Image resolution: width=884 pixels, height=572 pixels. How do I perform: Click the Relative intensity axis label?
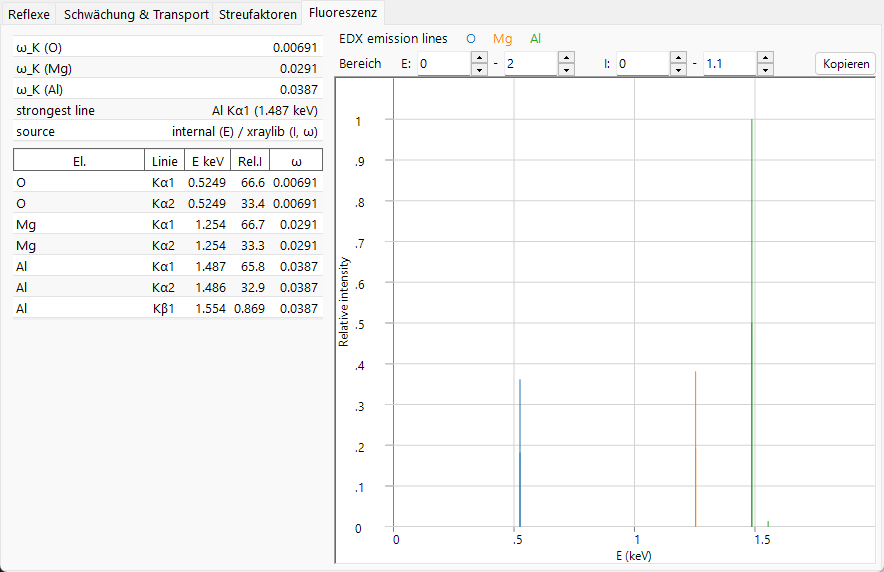click(343, 302)
